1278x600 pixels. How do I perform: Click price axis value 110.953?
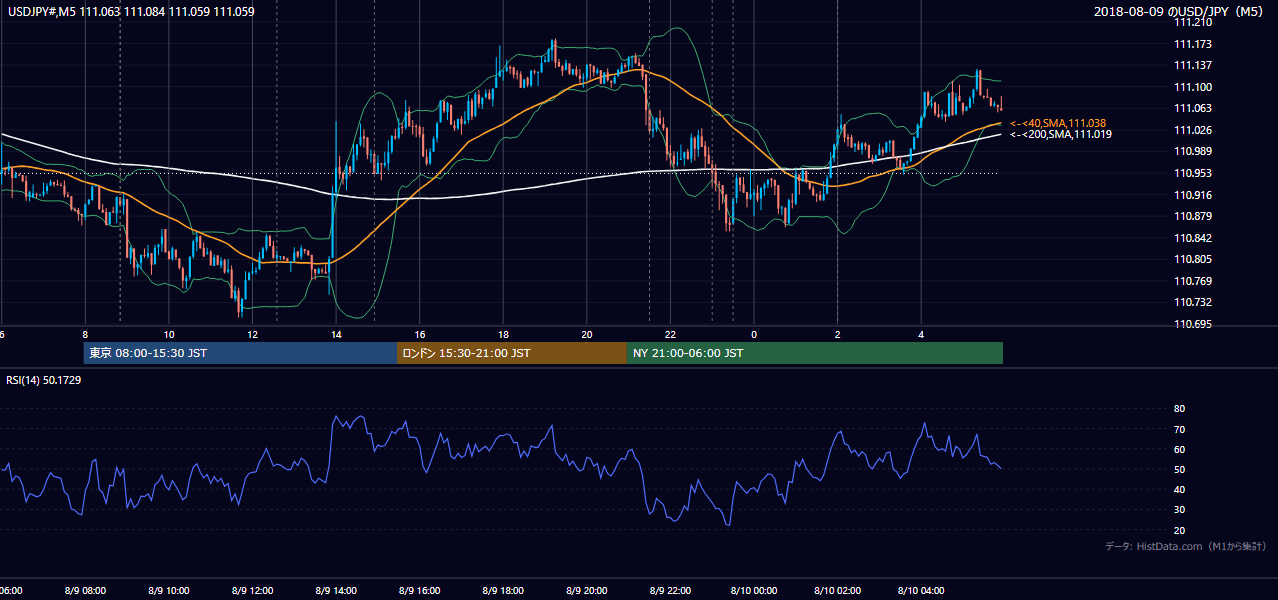click(x=1193, y=173)
